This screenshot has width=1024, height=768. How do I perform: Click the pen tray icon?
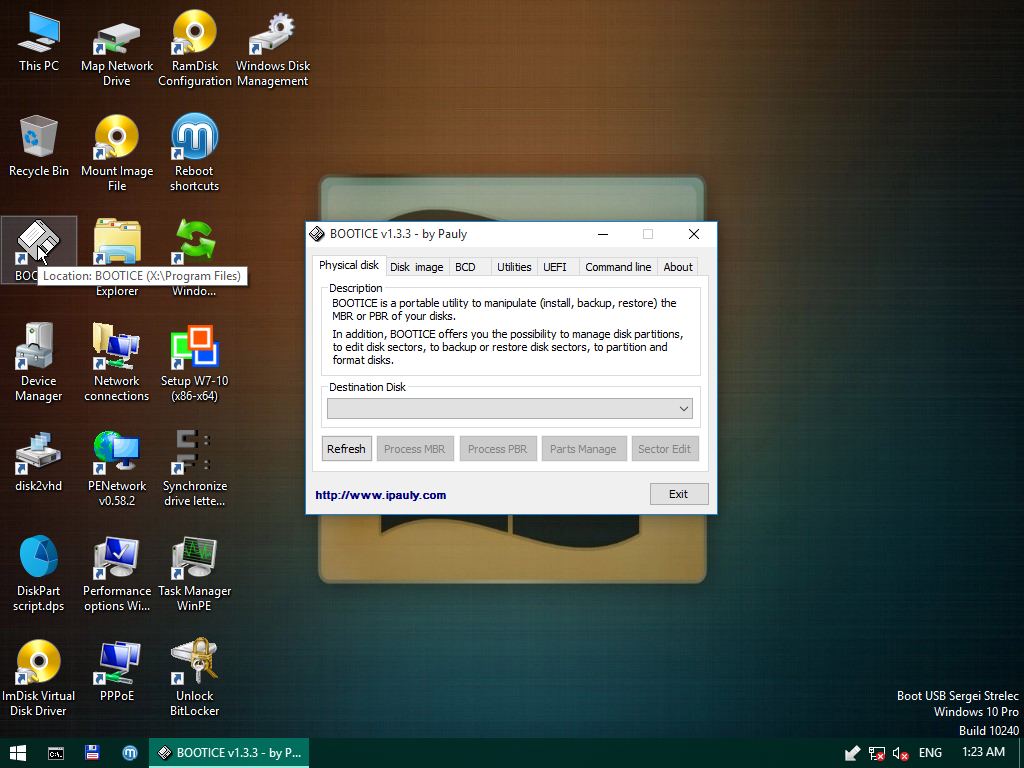point(852,754)
